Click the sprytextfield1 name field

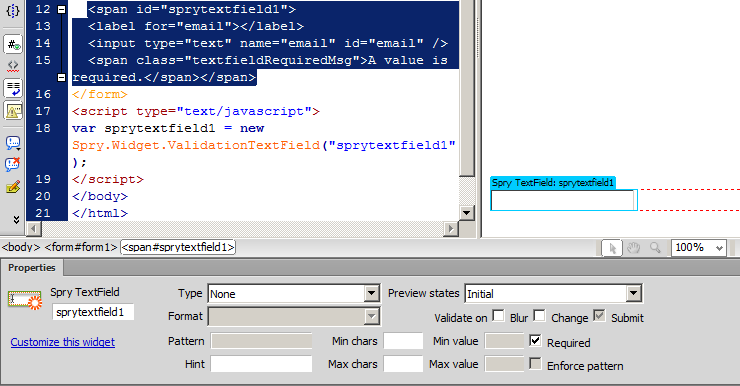point(93,312)
